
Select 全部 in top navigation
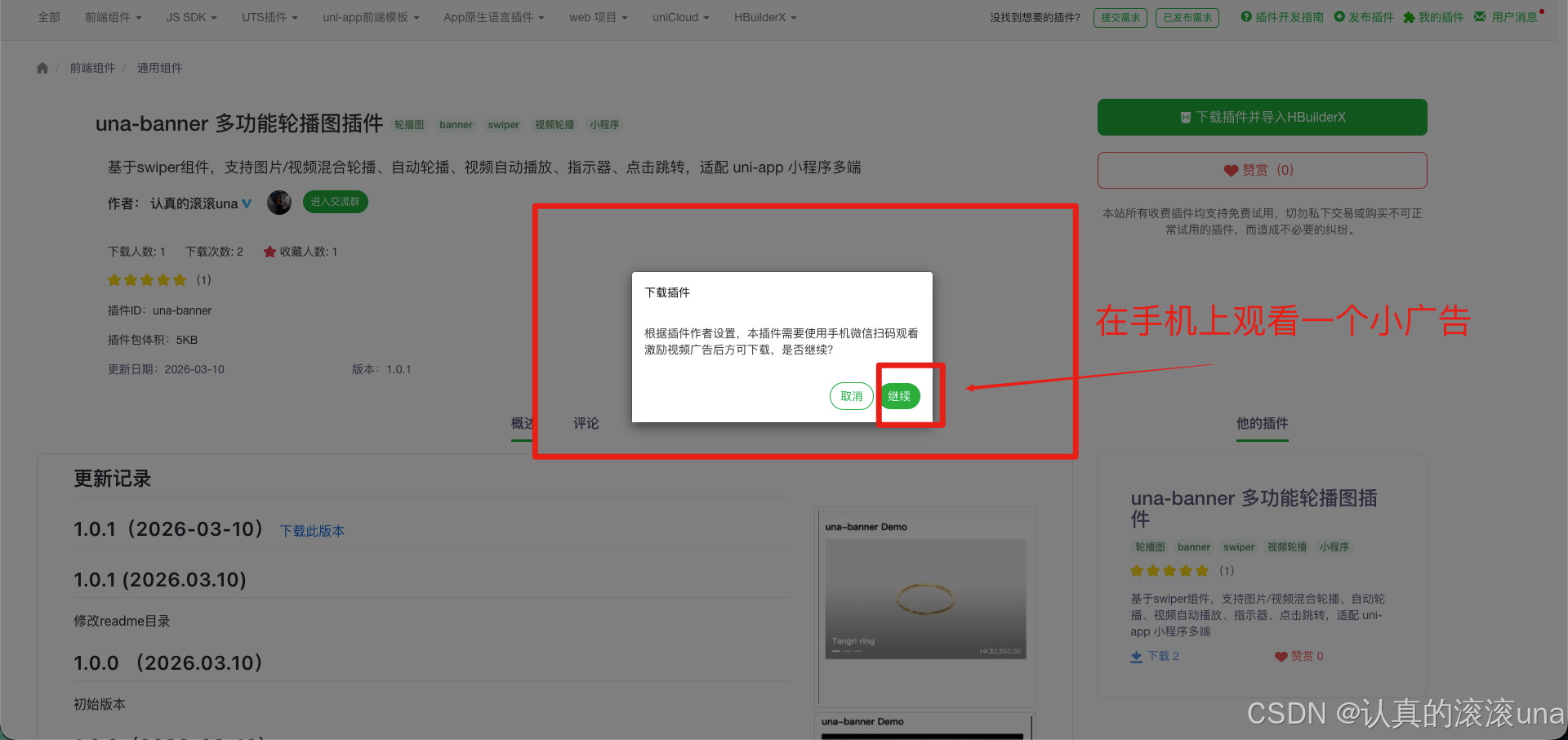[49, 17]
